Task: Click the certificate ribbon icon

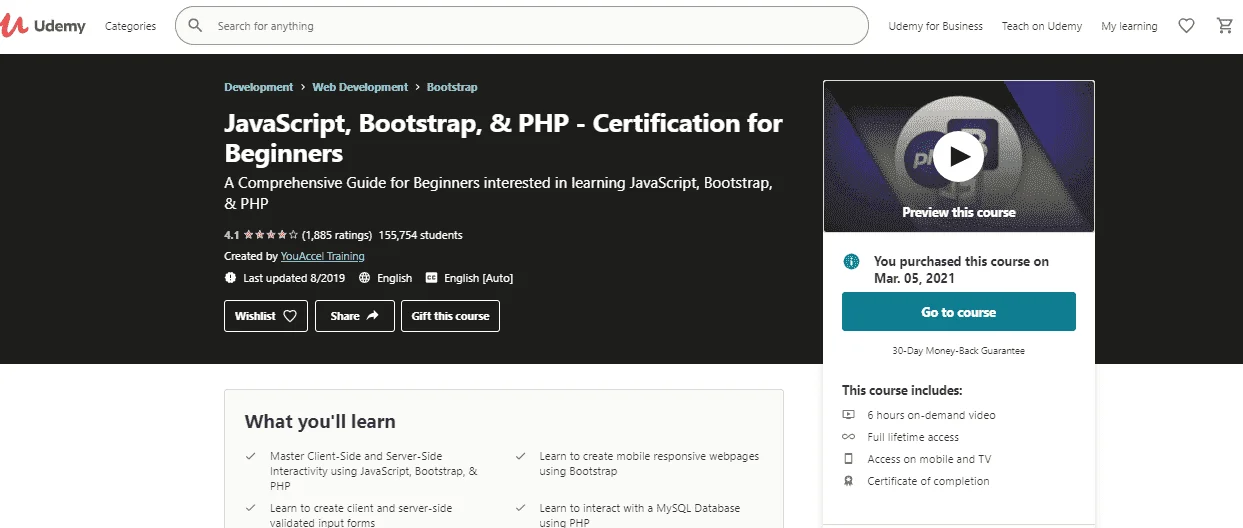Action: 848,481
